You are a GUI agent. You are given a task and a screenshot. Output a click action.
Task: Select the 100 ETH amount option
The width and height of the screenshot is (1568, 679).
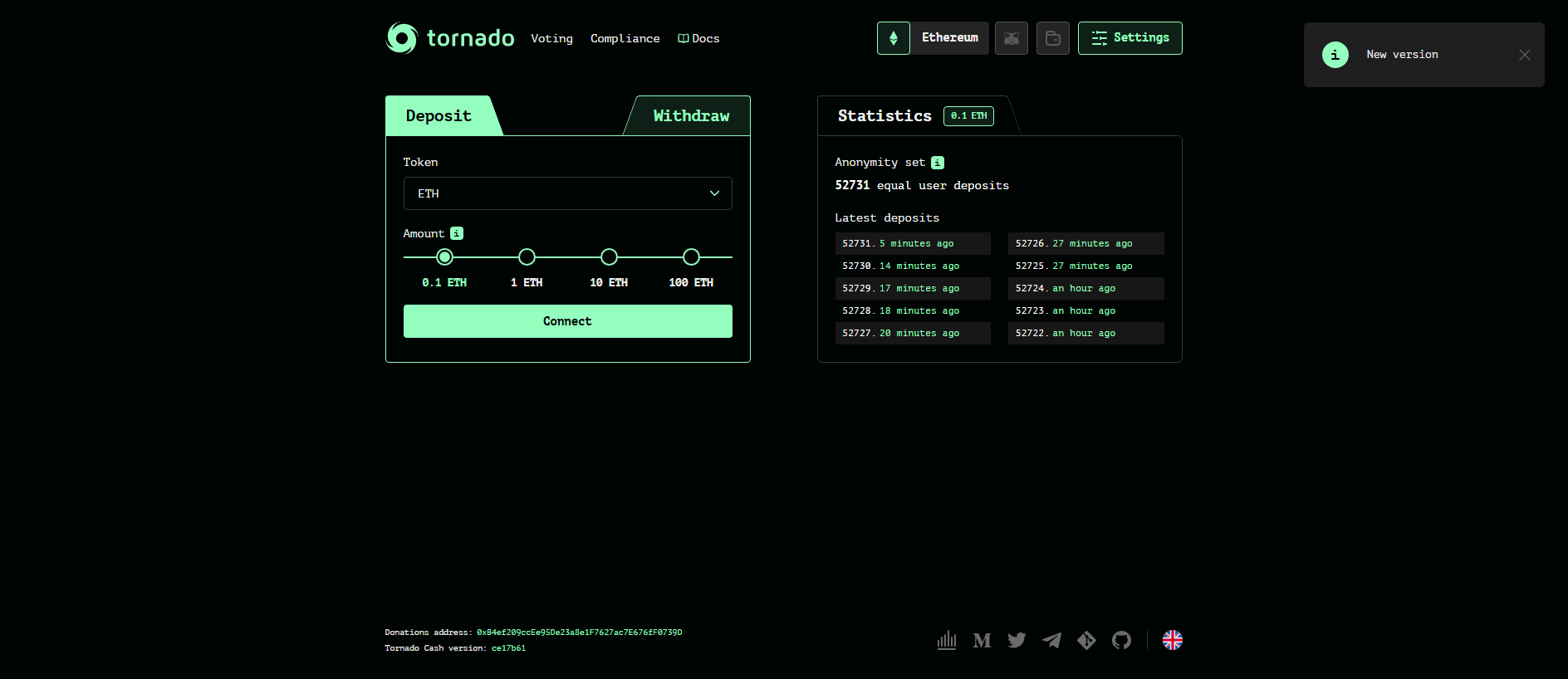point(691,257)
